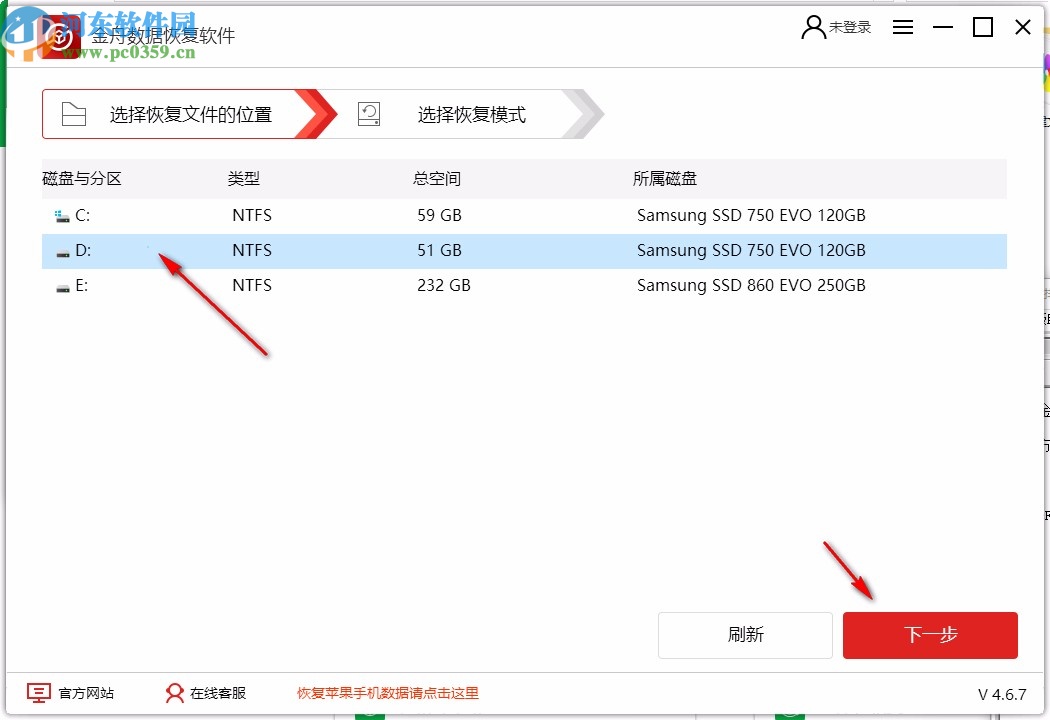
Task: Open the hamburger menu
Action: [902, 27]
